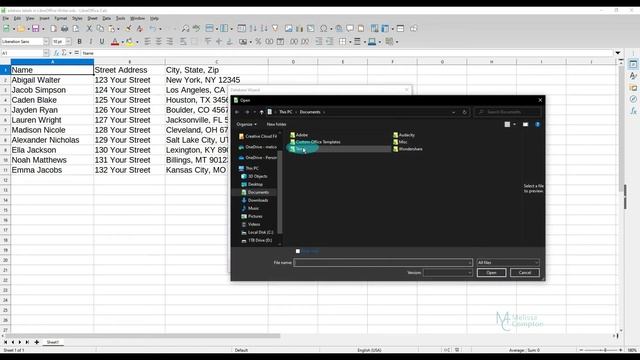This screenshot has height=360, width=640.
Task: Open the File menu in Calc
Action: click(x=6, y=18)
